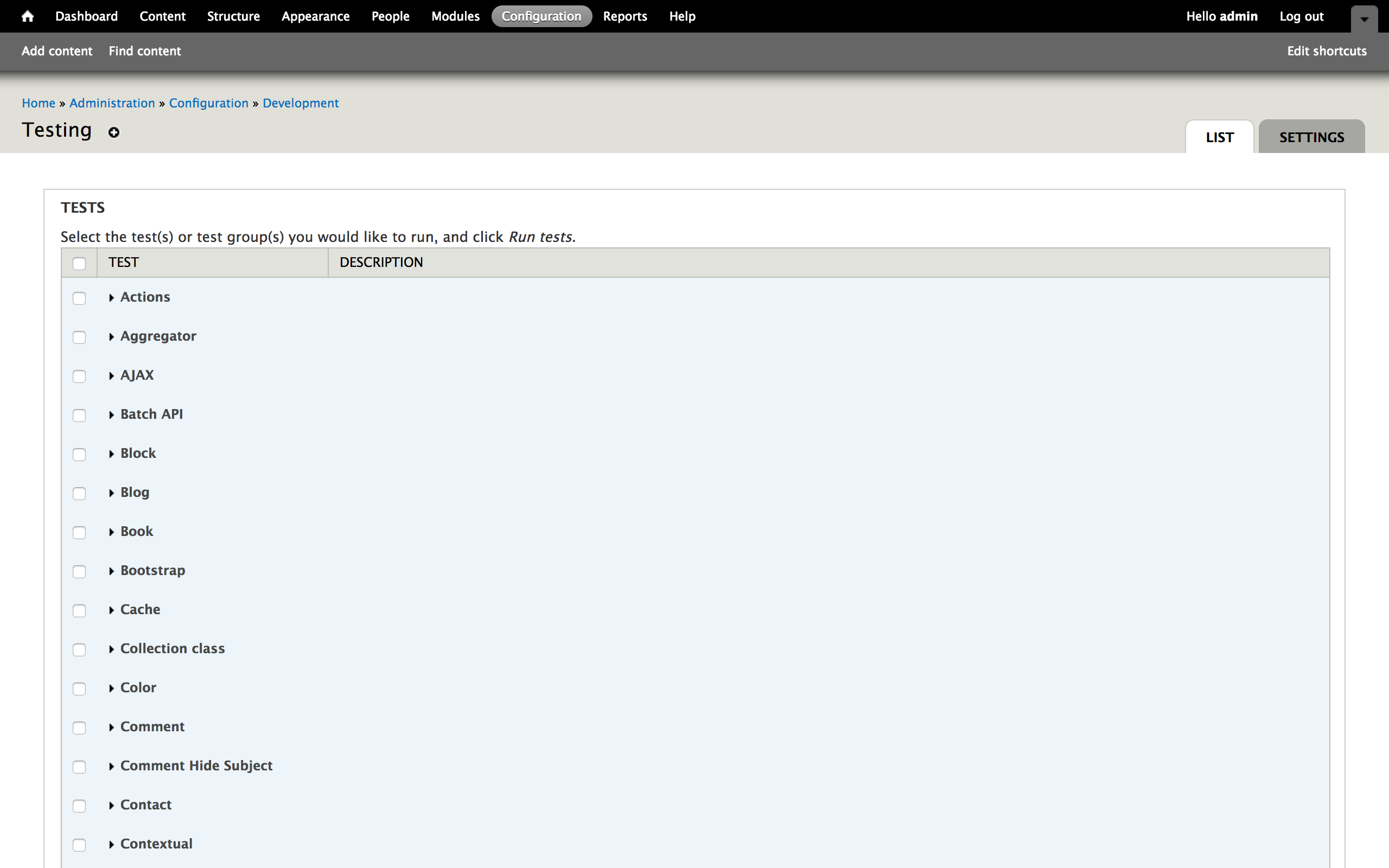Check the select-all tests header checkbox
This screenshot has height=868, width=1389.
click(x=79, y=264)
